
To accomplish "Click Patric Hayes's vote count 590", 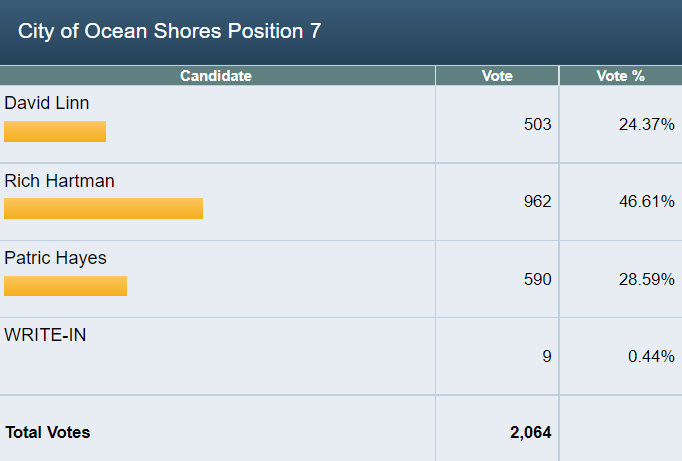I will click(x=537, y=279).
